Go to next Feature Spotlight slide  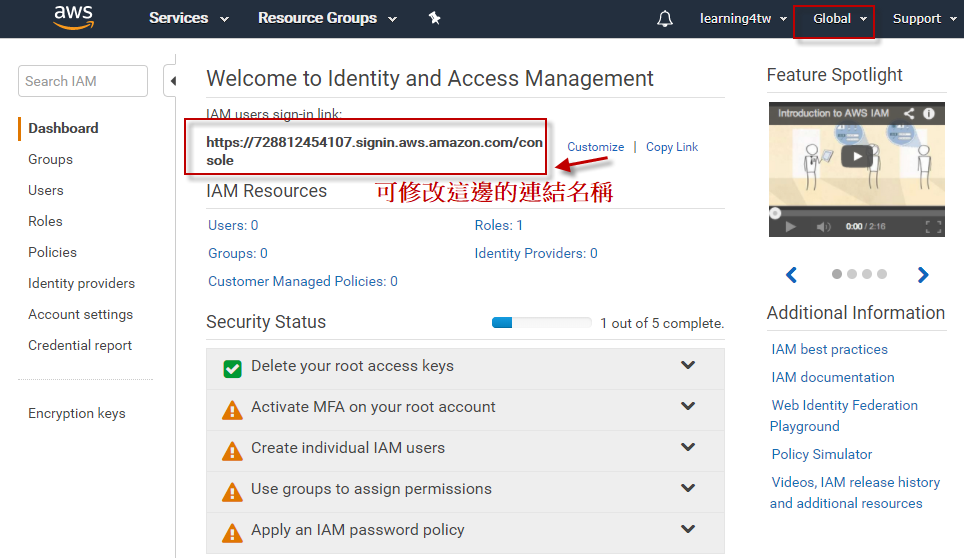(x=922, y=275)
